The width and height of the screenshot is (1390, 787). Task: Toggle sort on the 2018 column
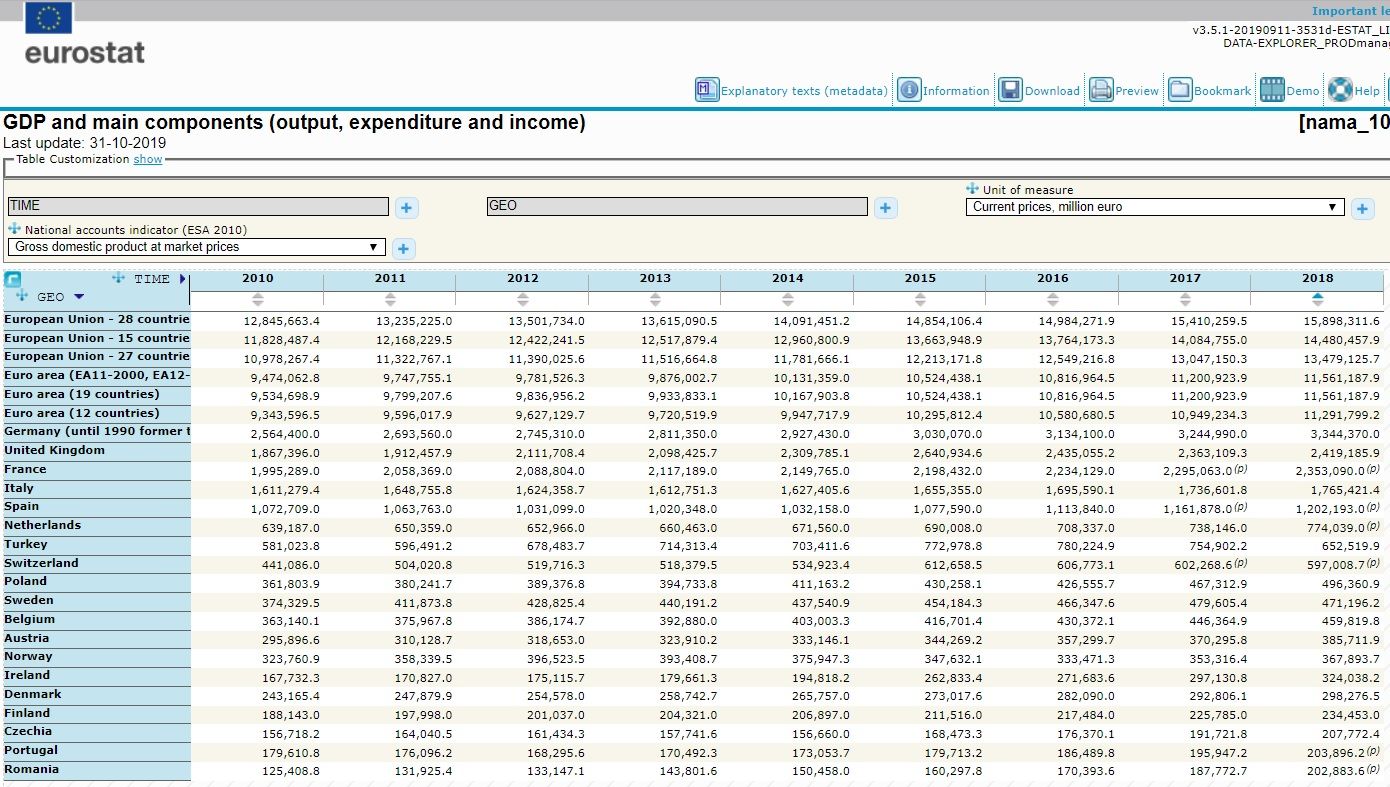tap(1317, 299)
